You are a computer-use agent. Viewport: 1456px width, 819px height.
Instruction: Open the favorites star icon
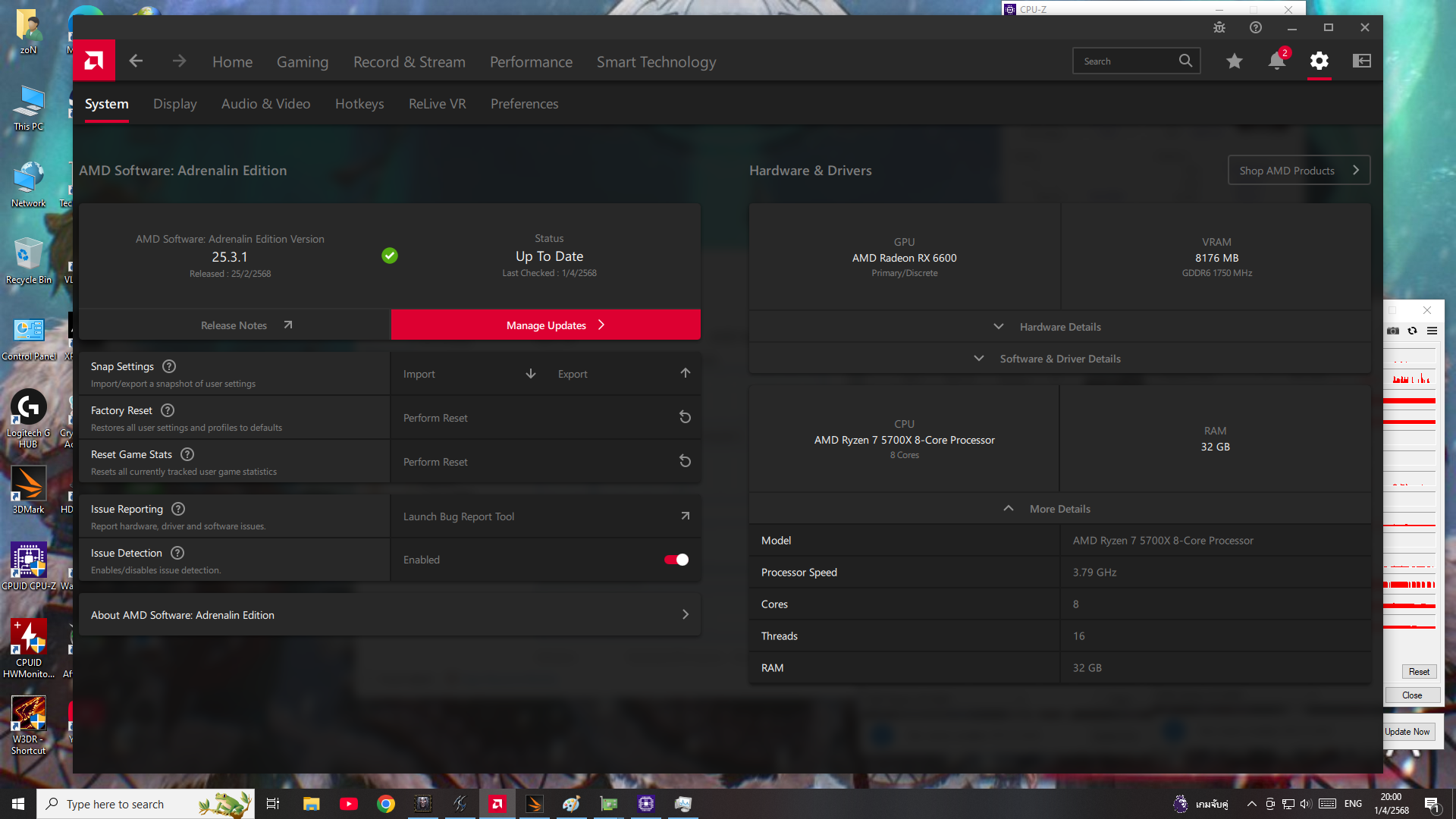tap(1235, 61)
